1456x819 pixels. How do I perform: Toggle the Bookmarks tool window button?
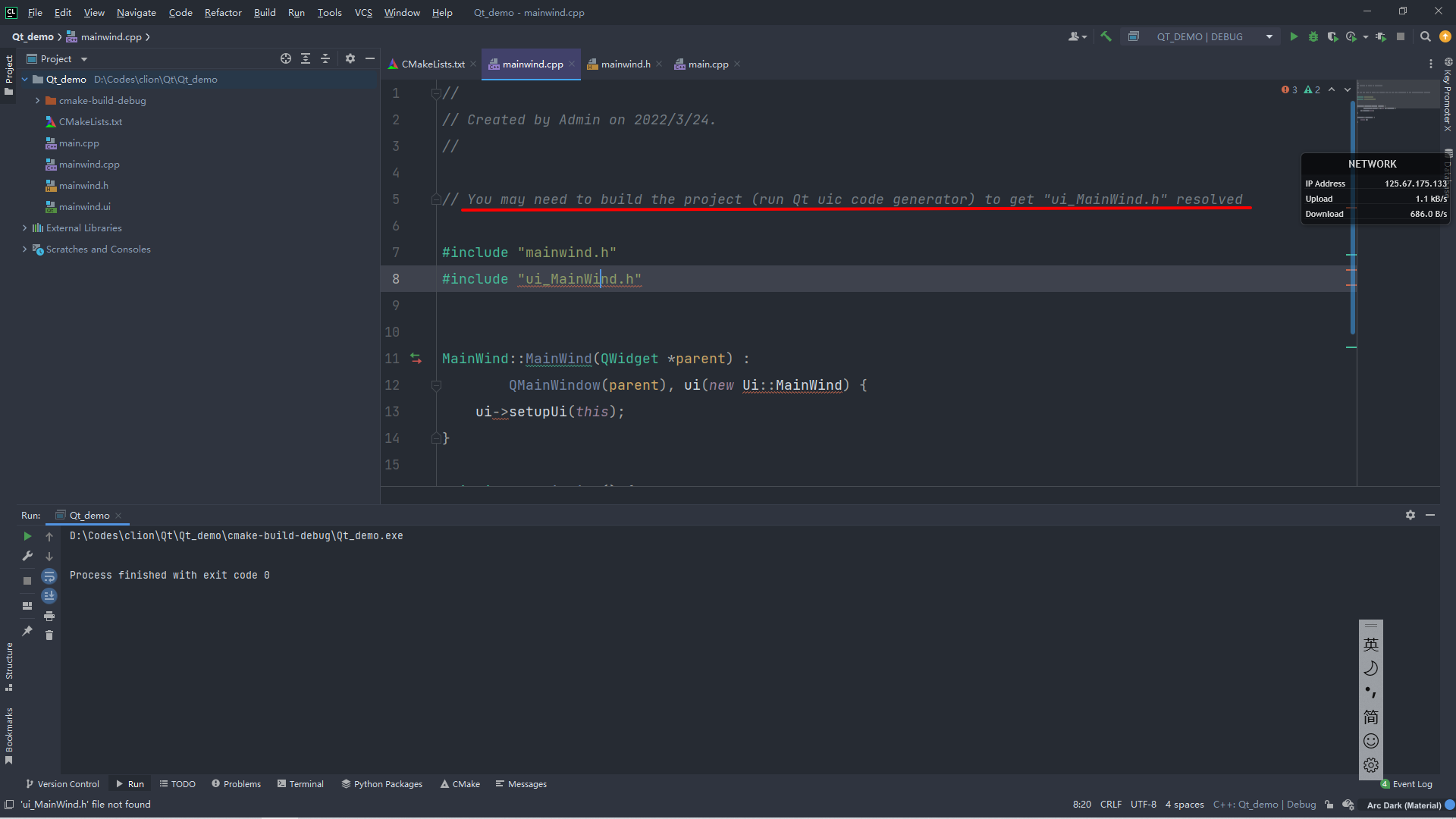point(9,735)
